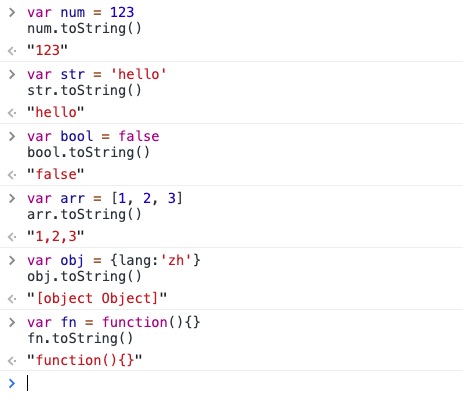Click the "[object Object]" output string
The width and height of the screenshot is (463, 404).
[x=97, y=298]
